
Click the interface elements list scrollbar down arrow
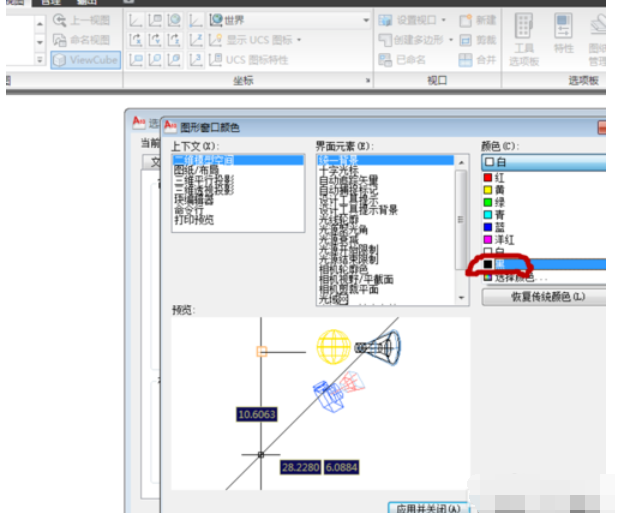pyautogui.click(x=462, y=298)
